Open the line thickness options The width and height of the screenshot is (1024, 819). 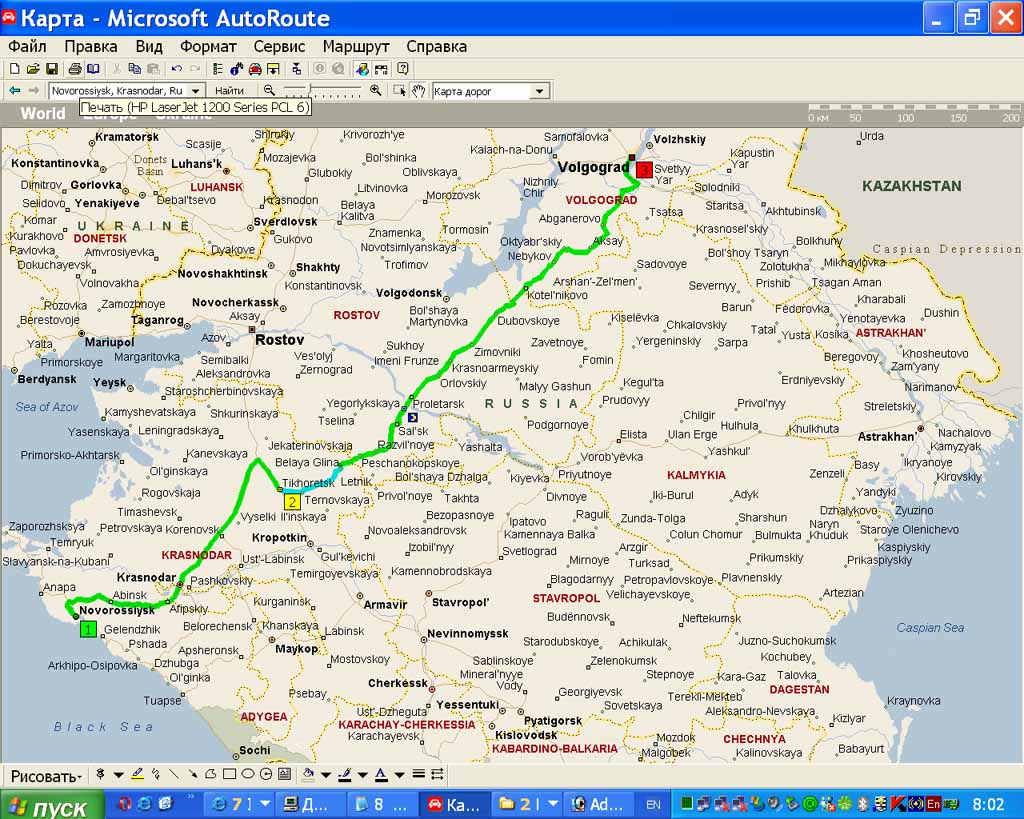pyautogui.click(x=419, y=775)
